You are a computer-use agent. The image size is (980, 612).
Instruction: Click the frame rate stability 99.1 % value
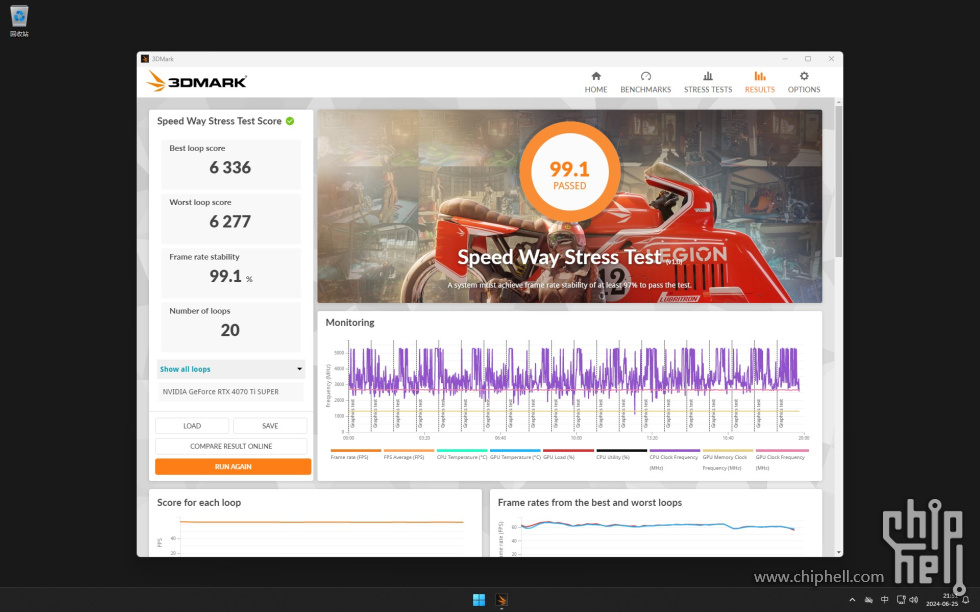pyautogui.click(x=231, y=276)
